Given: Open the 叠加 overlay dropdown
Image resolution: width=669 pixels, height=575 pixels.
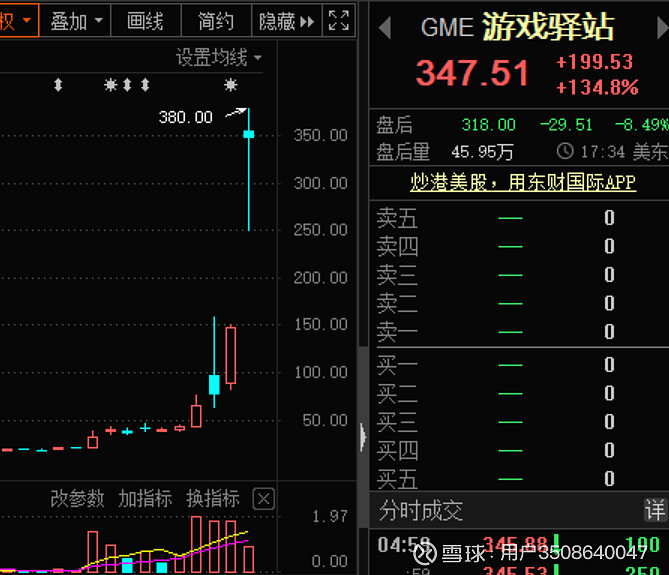Looking at the screenshot, I should pyautogui.click(x=76, y=20).
